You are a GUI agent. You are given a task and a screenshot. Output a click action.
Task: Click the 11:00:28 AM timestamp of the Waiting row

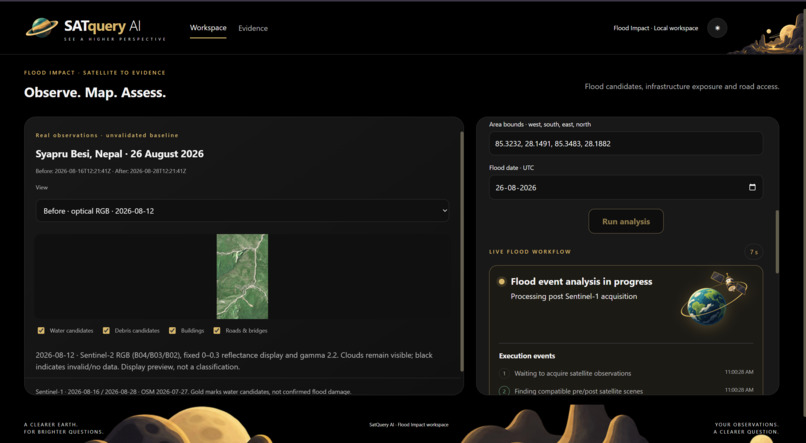739,372
